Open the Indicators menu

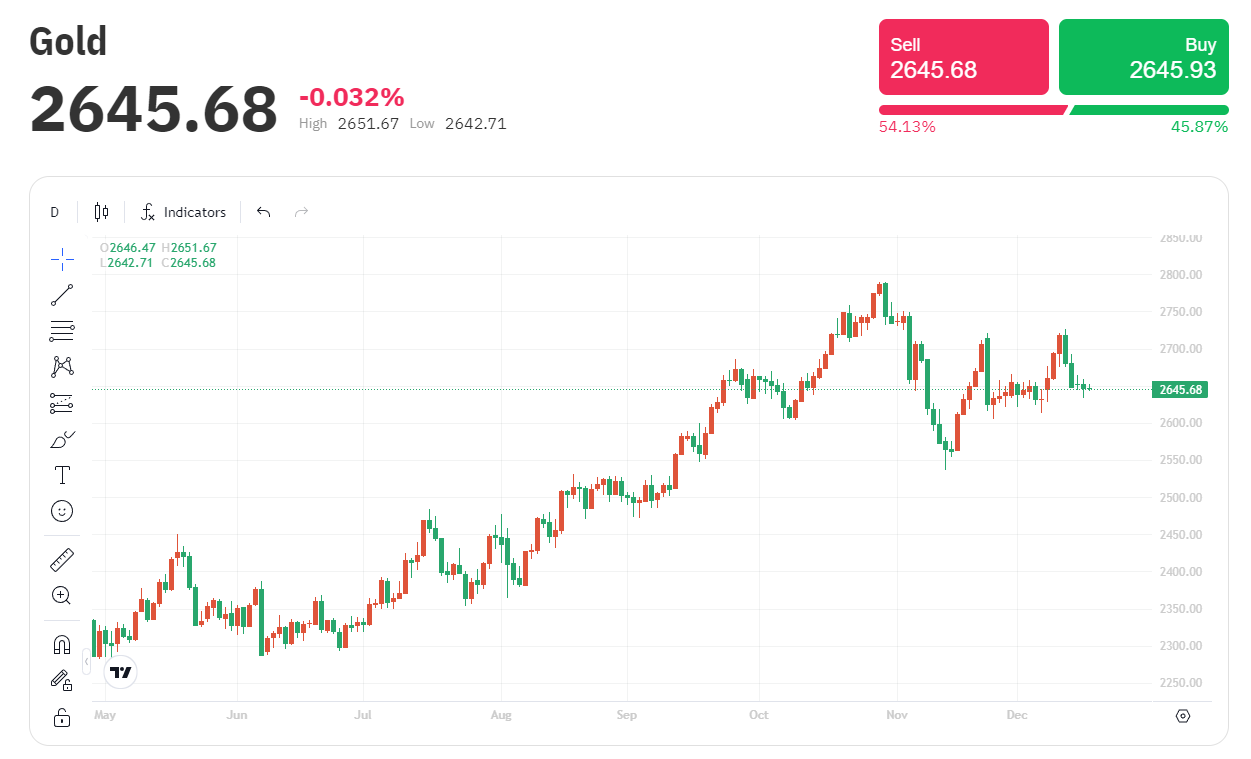coord(183,212)
